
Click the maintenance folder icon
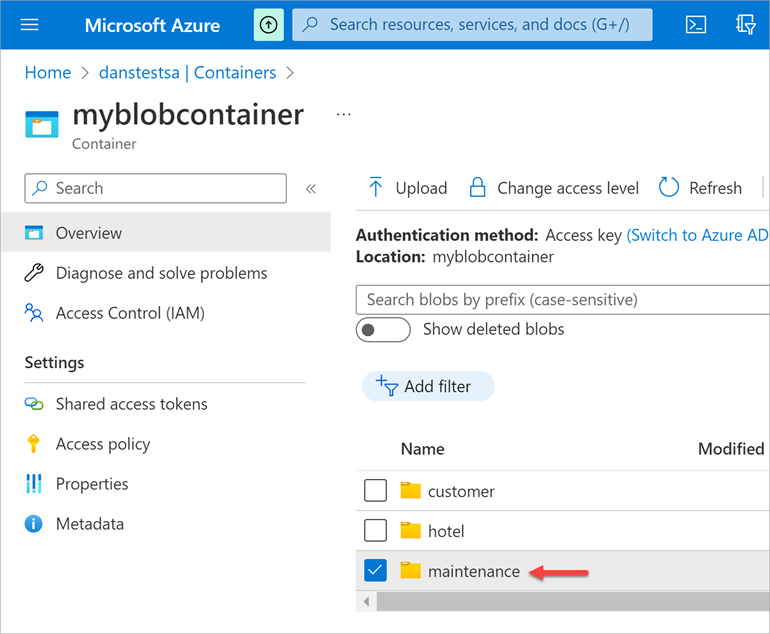(x=411, y=570)
